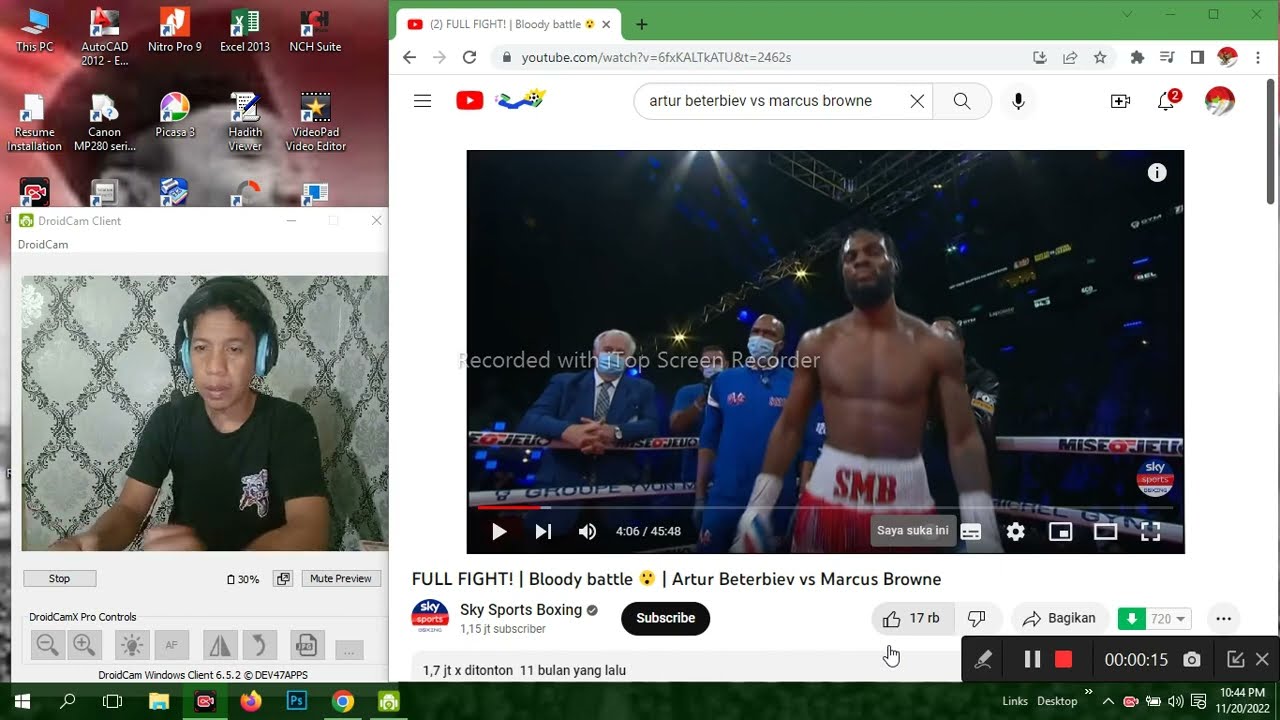Open Chrome media control icon
Viewport: 1280px width, 720px height.
1167,58
